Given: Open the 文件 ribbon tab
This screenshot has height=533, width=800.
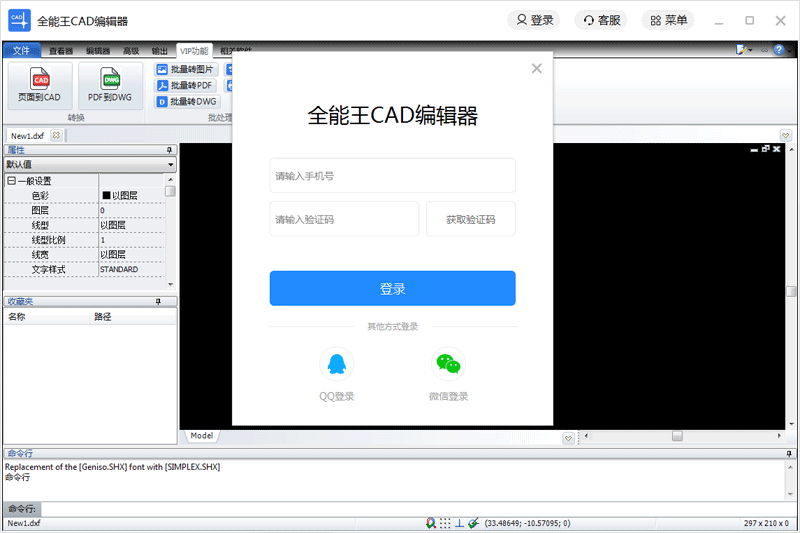Looking at the screenshot, I should tap(21, 50).
